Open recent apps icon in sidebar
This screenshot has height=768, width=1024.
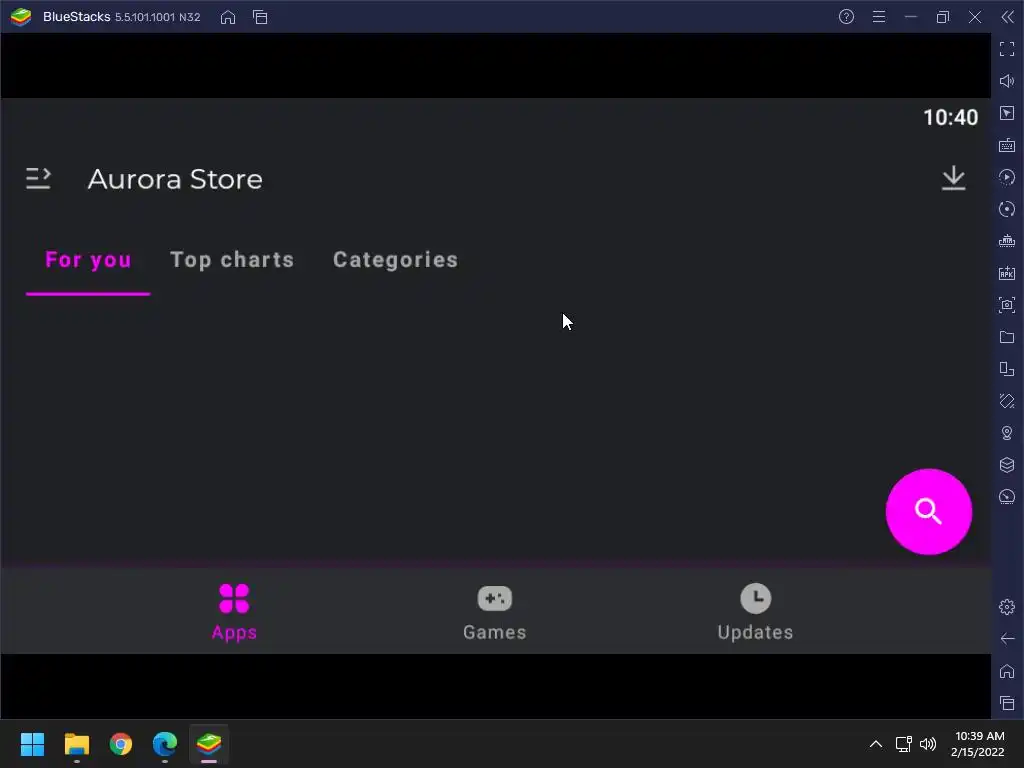click(1007, 703)
